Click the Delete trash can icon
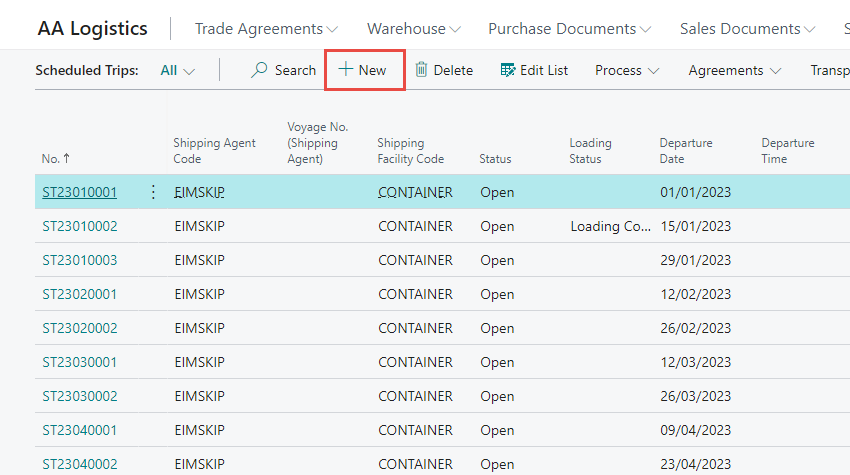 421,70
